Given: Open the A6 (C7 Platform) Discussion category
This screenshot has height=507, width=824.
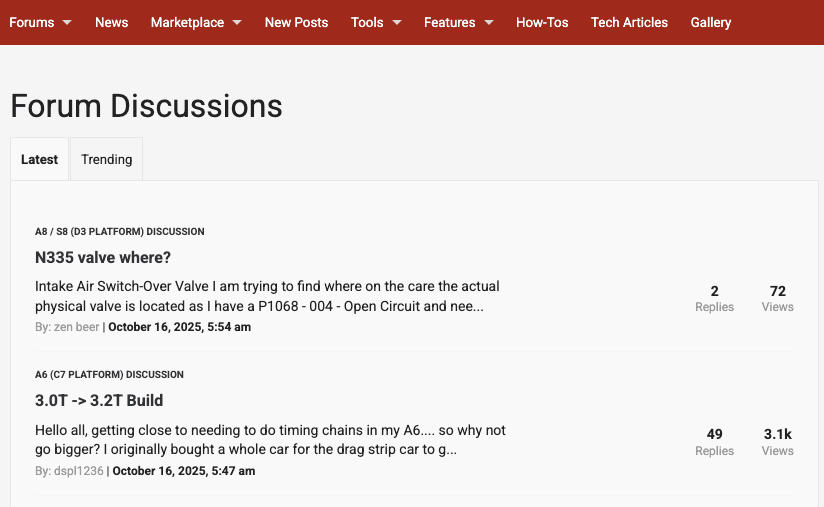Looking at the screenshot, I should click(x=109, y=374).
